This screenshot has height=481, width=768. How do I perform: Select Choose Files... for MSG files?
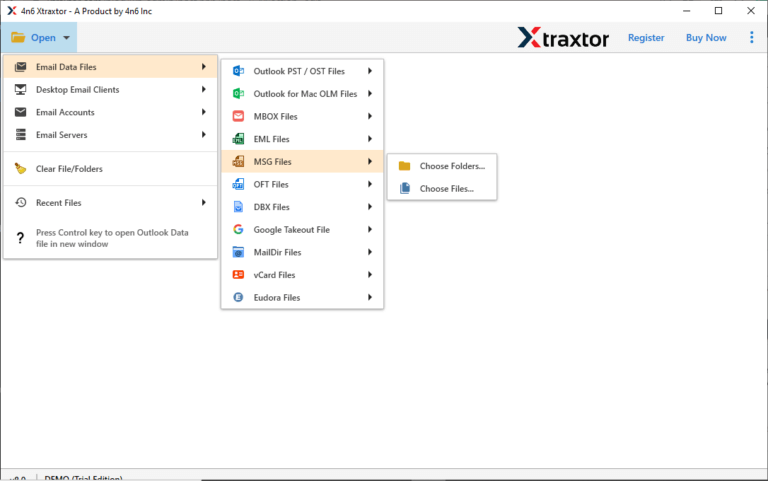click(x=446, y=188)
